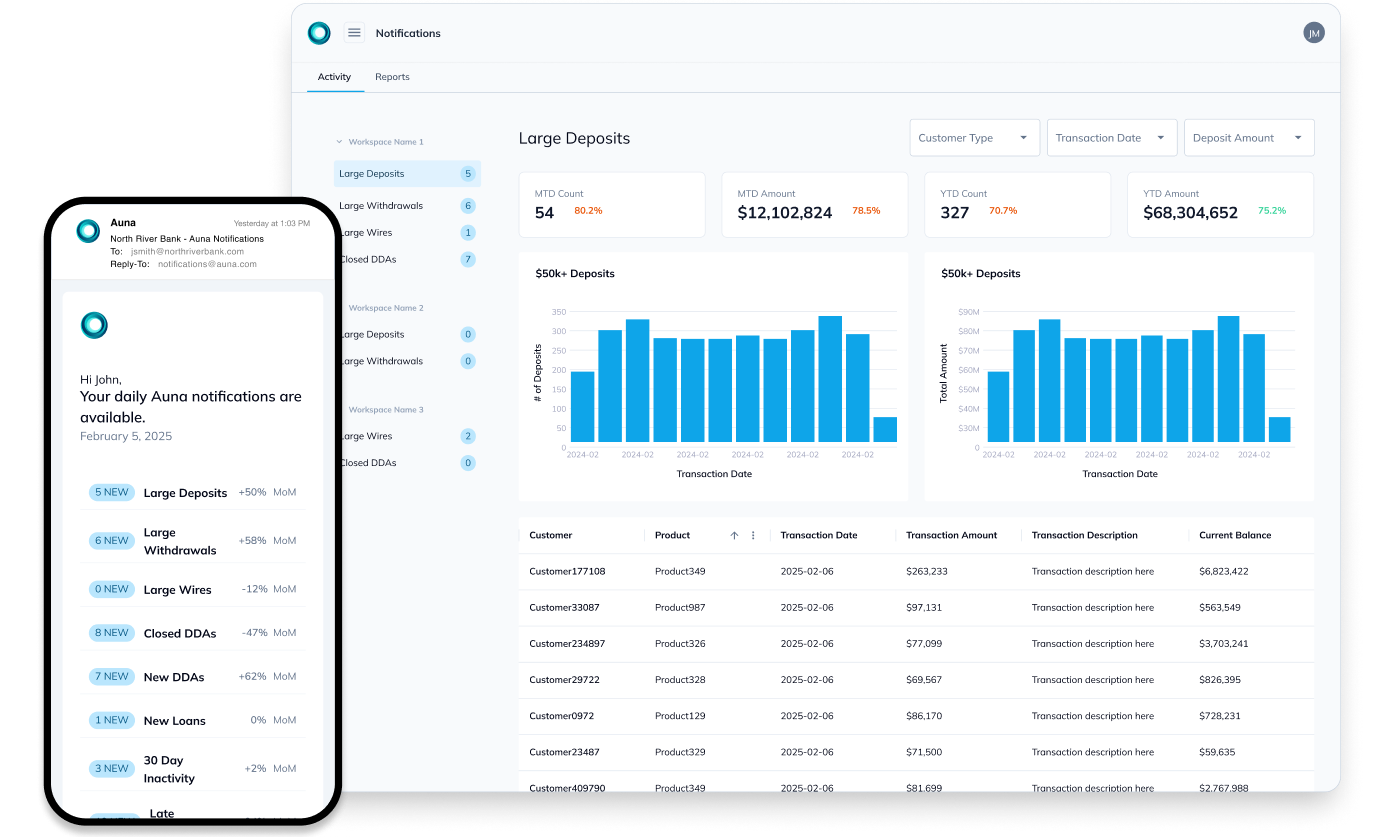Open the Customer177108 table row
1395x837 pixels.
click(567, 572)
